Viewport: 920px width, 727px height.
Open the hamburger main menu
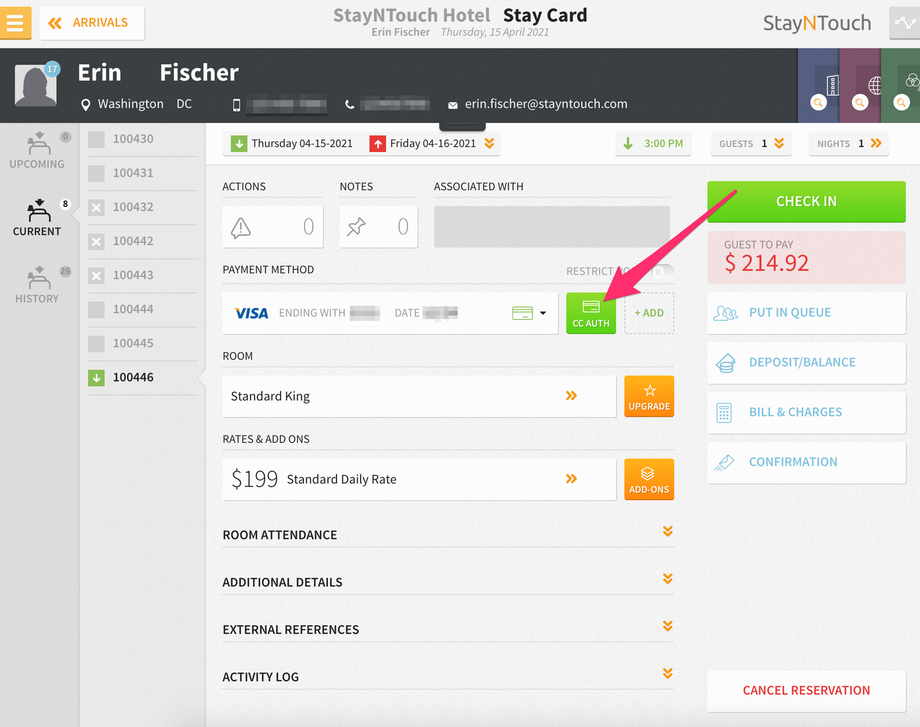[15, 23]
